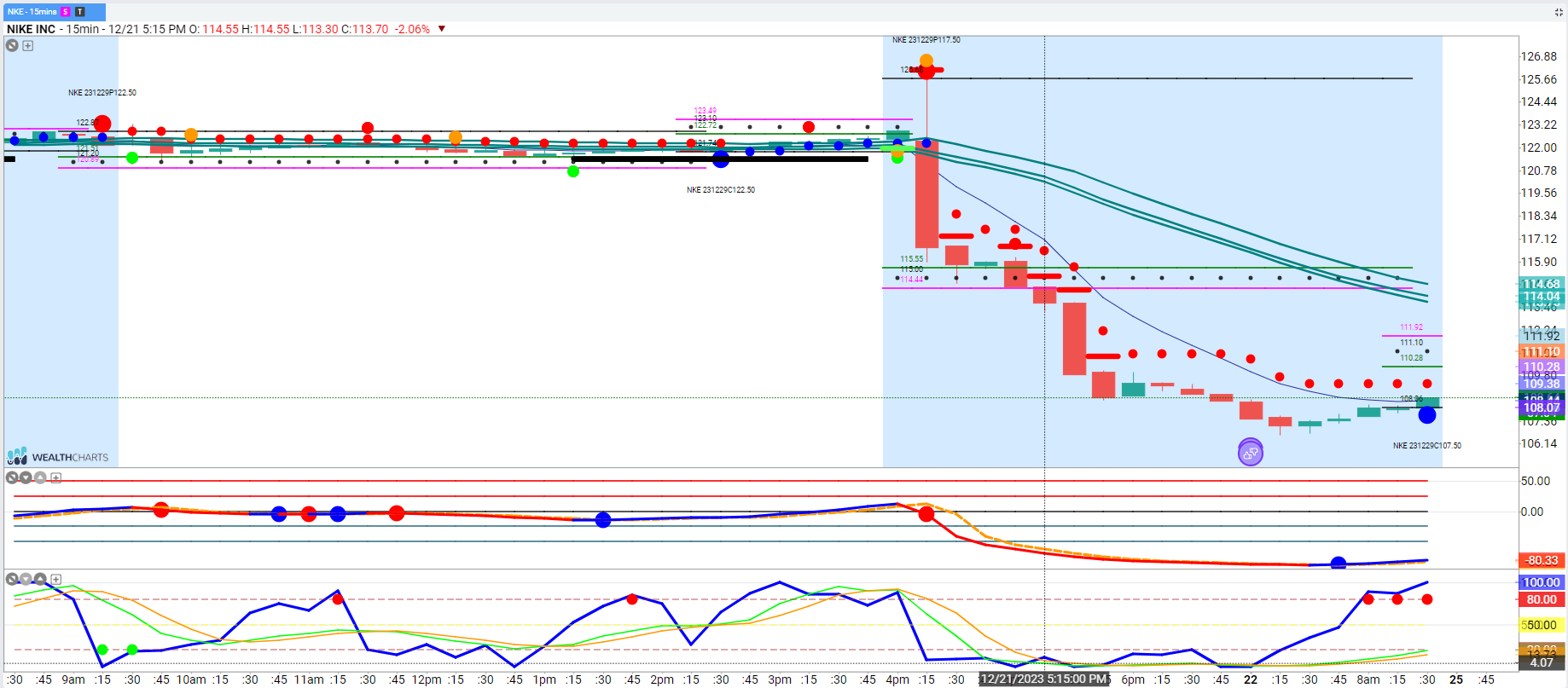Image resolution: width=1568 pixels, height=688 pixels.
Task: Click the 109.38 price tag on axis
Action: 1542,384
